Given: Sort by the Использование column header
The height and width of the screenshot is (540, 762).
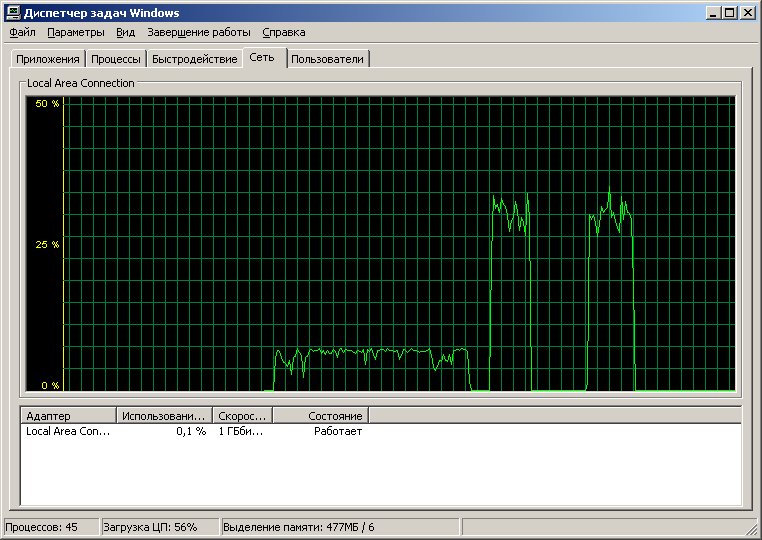Looking at the screenshot, I should (164, 416).
